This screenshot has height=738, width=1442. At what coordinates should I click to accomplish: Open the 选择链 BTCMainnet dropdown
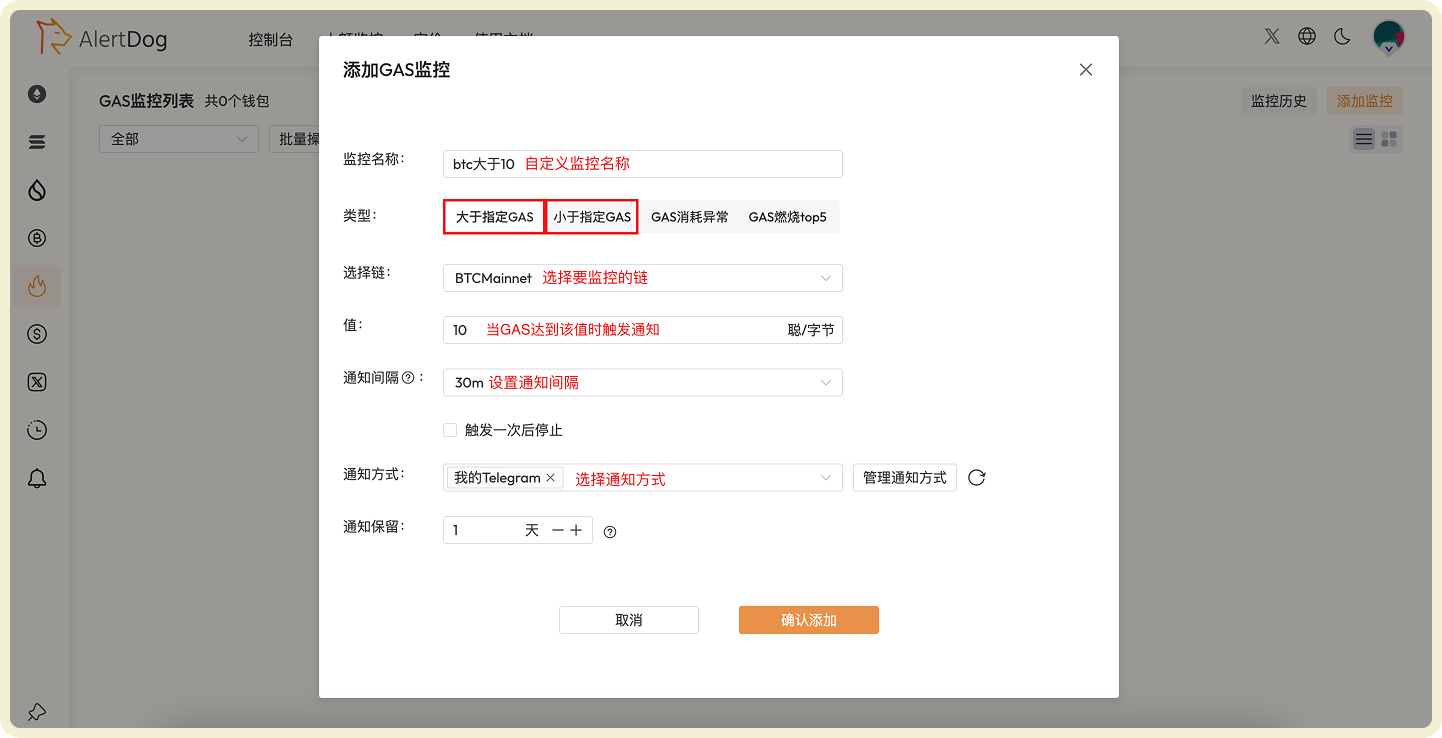(x=643, y=278)
